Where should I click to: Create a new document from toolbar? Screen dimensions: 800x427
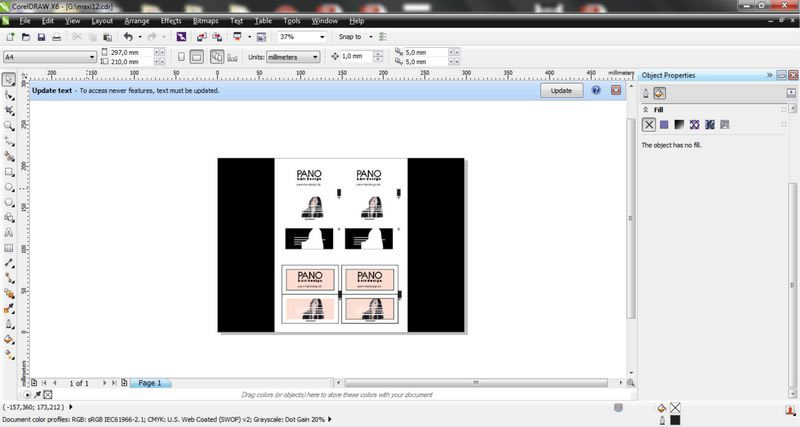(x=10, y=37)
